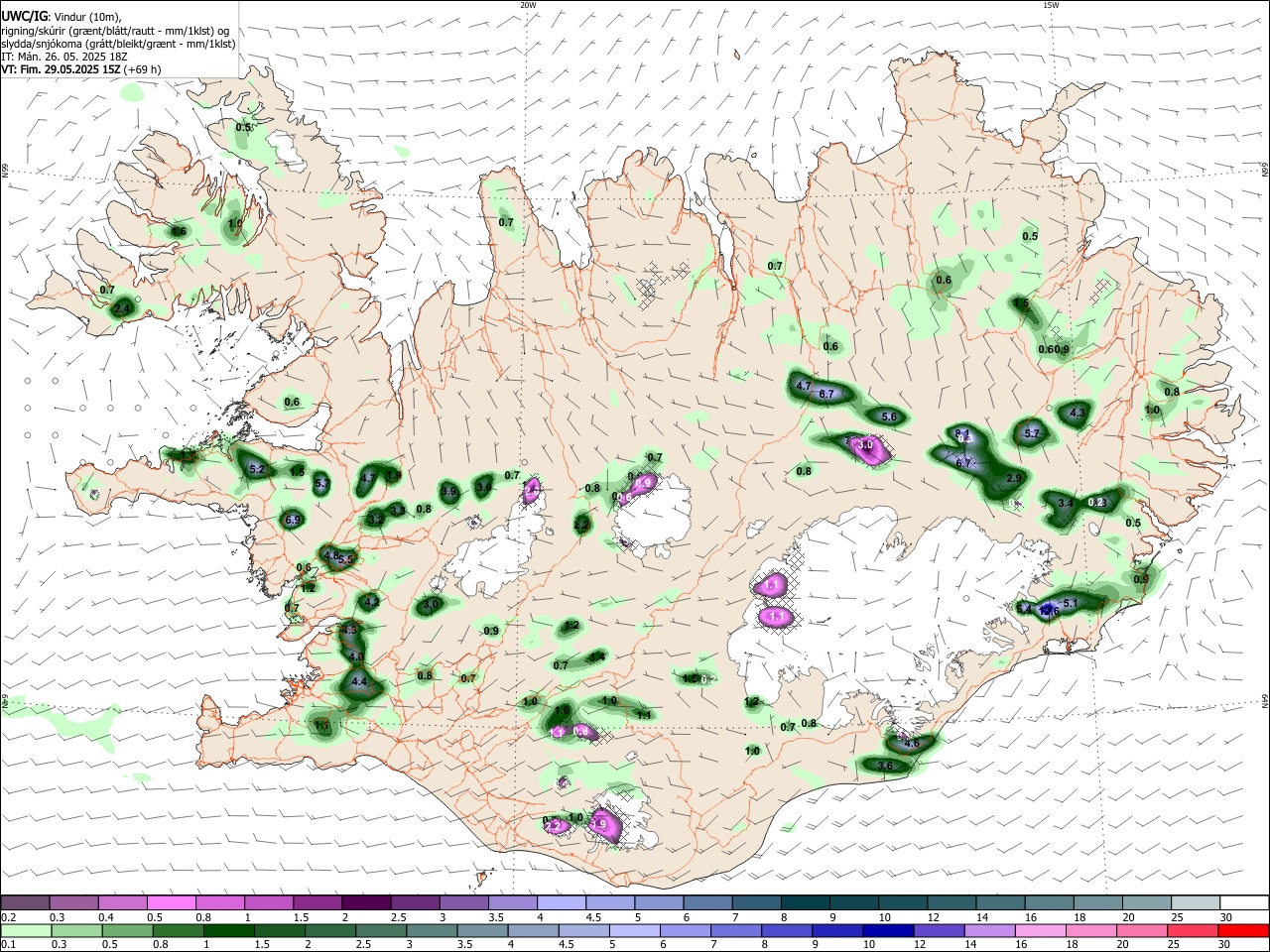Select the bright red swatch labeled 30
This screenshot has width=1270, height=952.
point(1244,930)
